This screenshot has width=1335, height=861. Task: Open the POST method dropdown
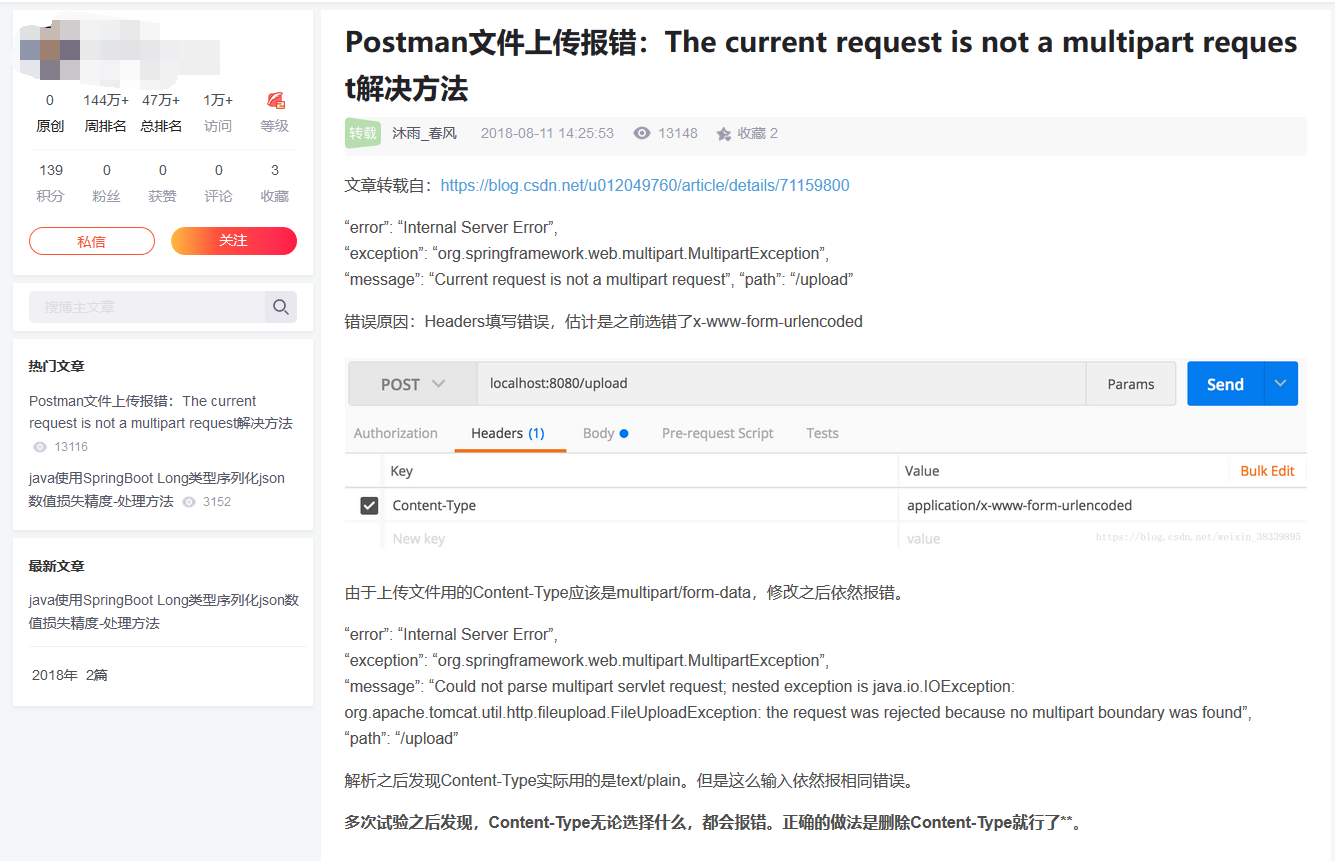click(x=413, y=384)
